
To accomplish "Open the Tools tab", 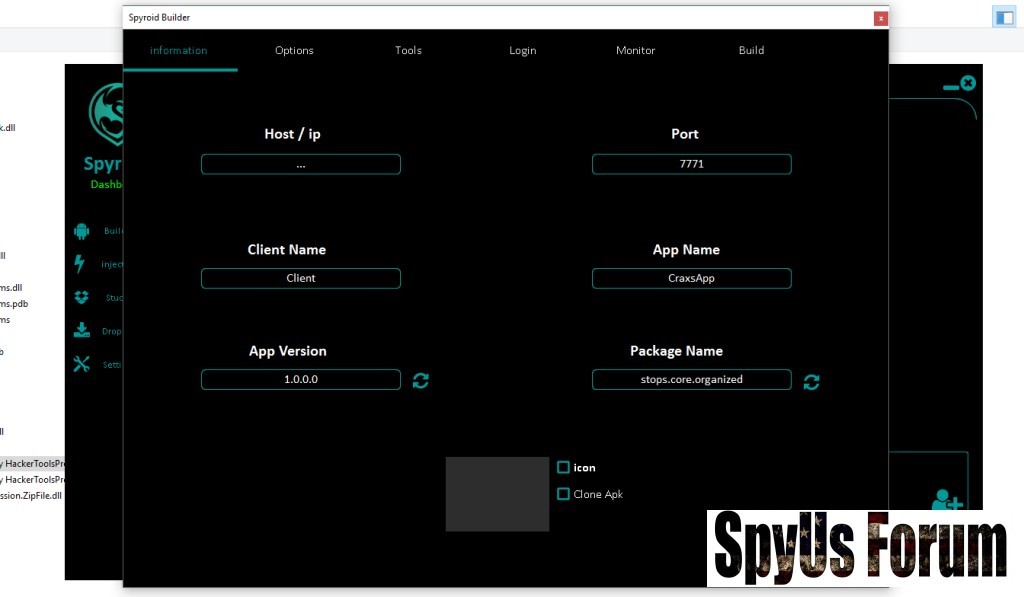I will [x=408, y=51].
